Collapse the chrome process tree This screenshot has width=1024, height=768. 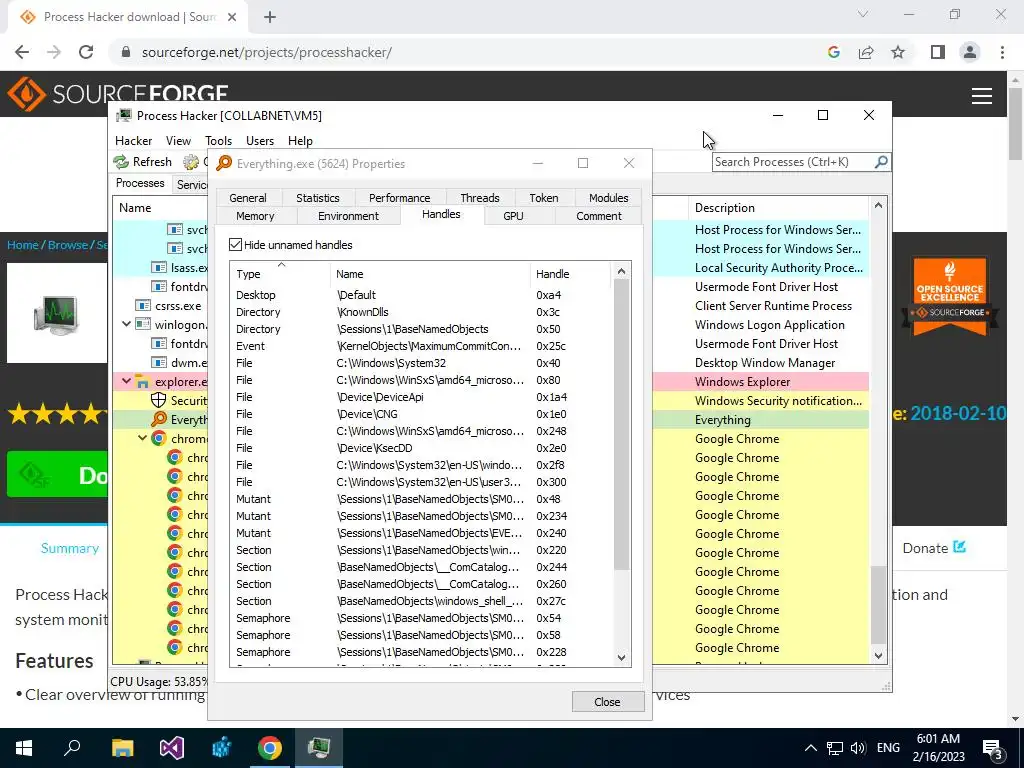pyautogui.click(x=142, y=438)
